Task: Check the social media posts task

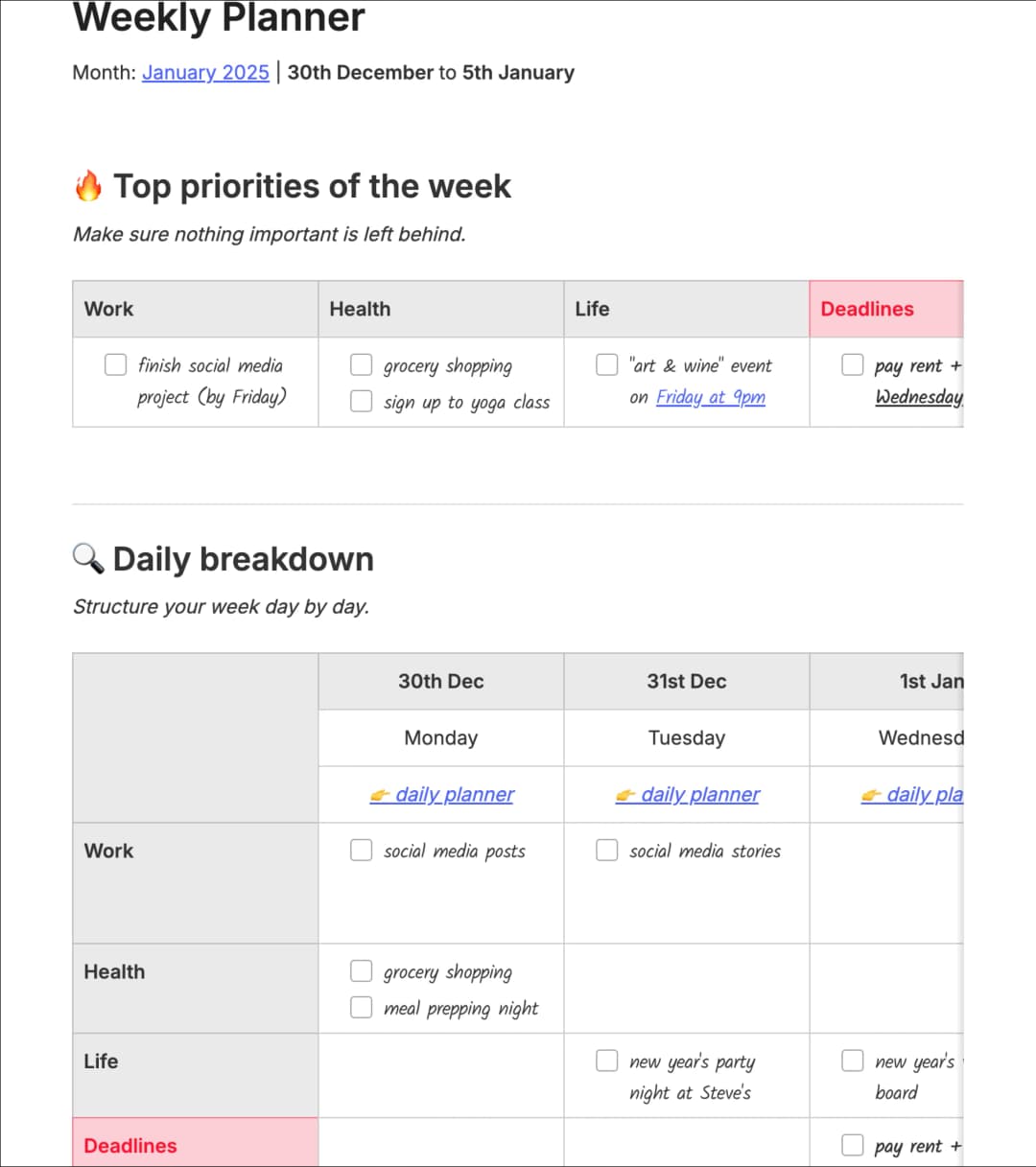Action: 362,850
